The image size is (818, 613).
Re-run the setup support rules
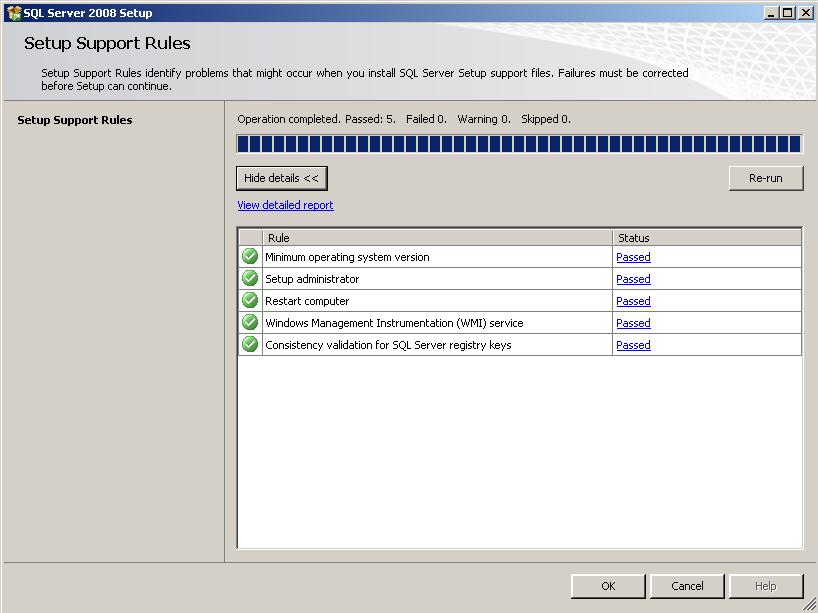pyautogui.click(x=766, y=178)
